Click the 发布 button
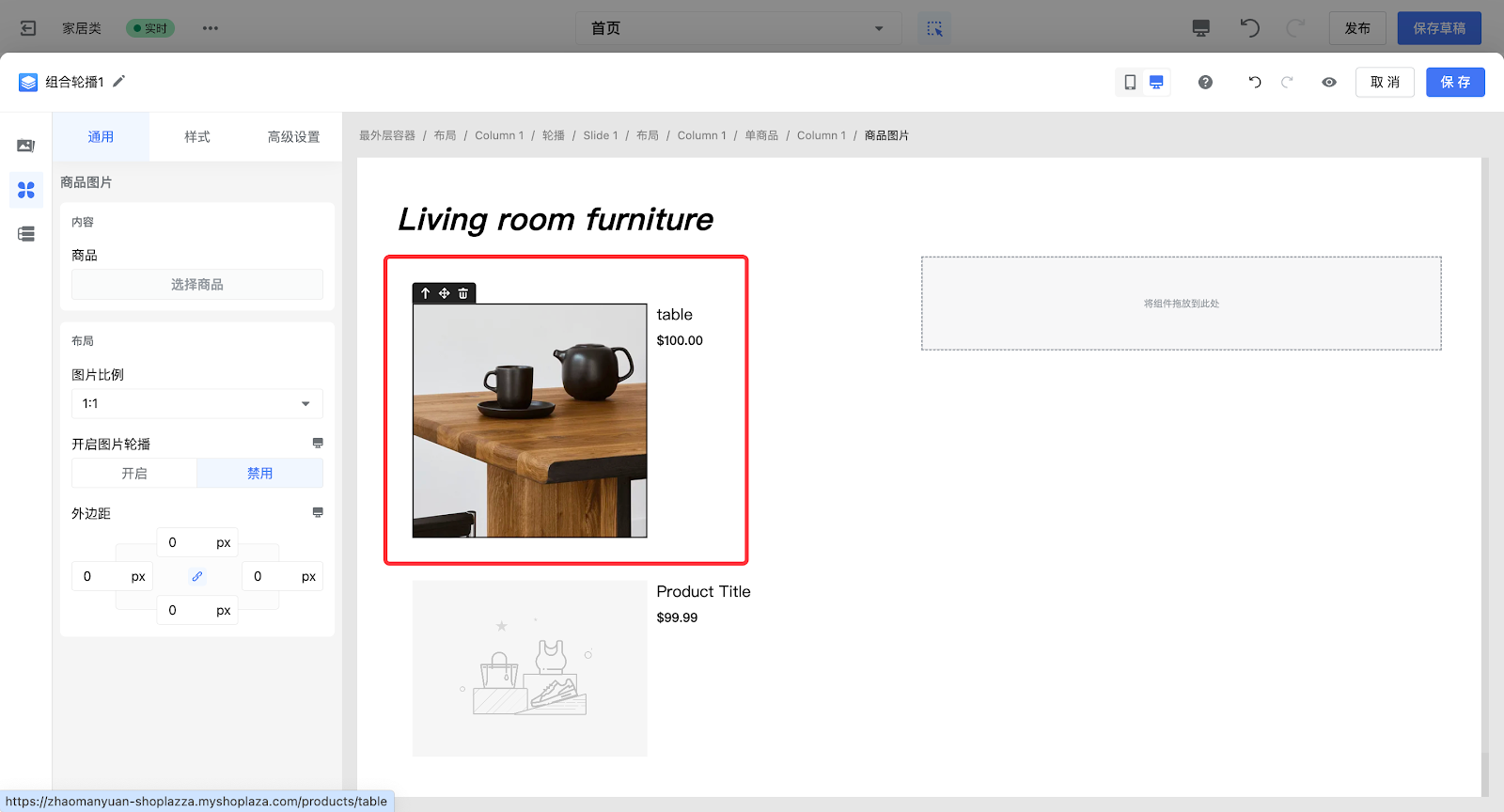This screenshot has width=1504, height=812. pyautogui.click(x=1357, y=28)
